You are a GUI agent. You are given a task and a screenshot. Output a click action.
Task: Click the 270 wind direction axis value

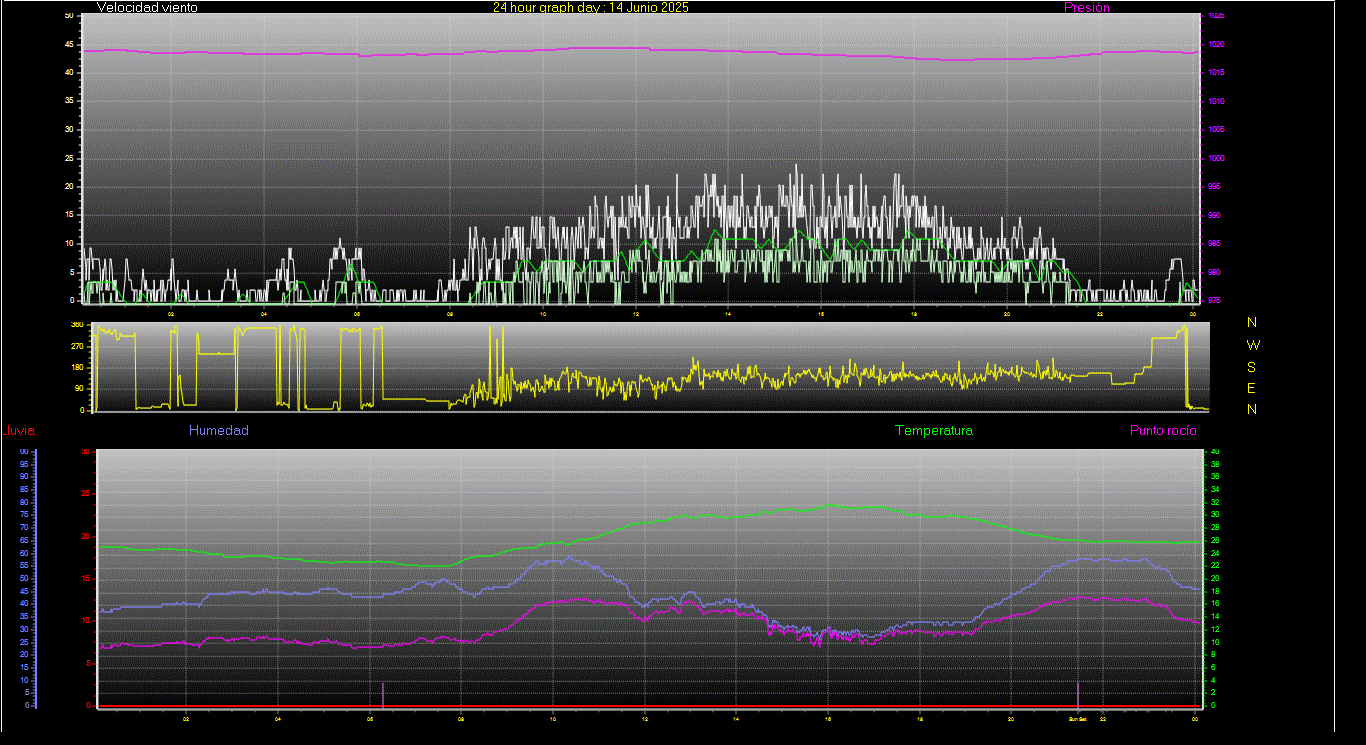pos(77,346)
